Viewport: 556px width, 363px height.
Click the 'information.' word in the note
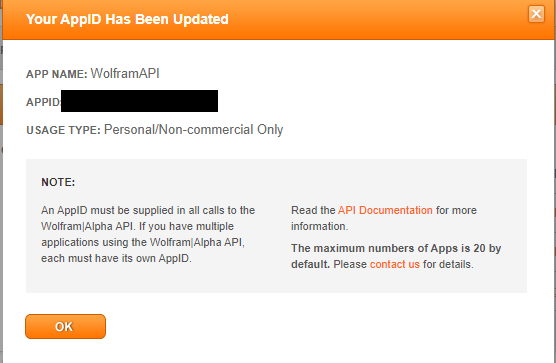click(x=319, y=226)
